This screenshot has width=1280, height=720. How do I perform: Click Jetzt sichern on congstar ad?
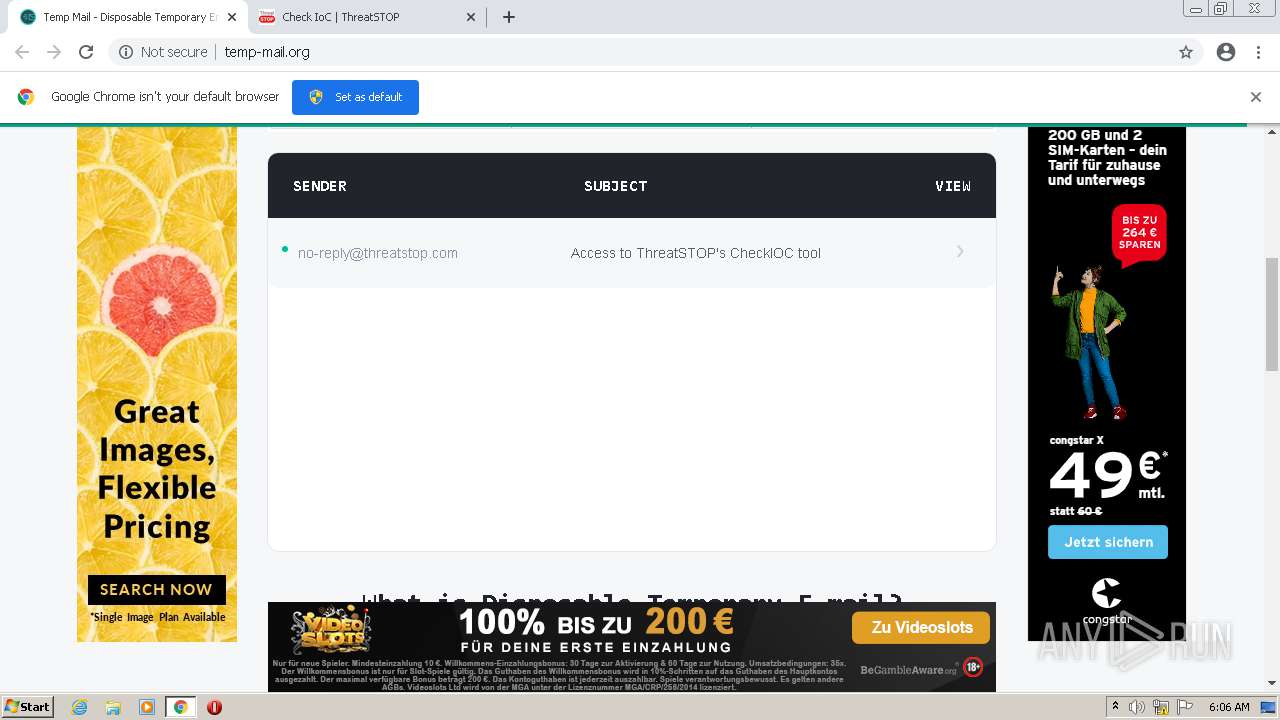point(1108,542)
